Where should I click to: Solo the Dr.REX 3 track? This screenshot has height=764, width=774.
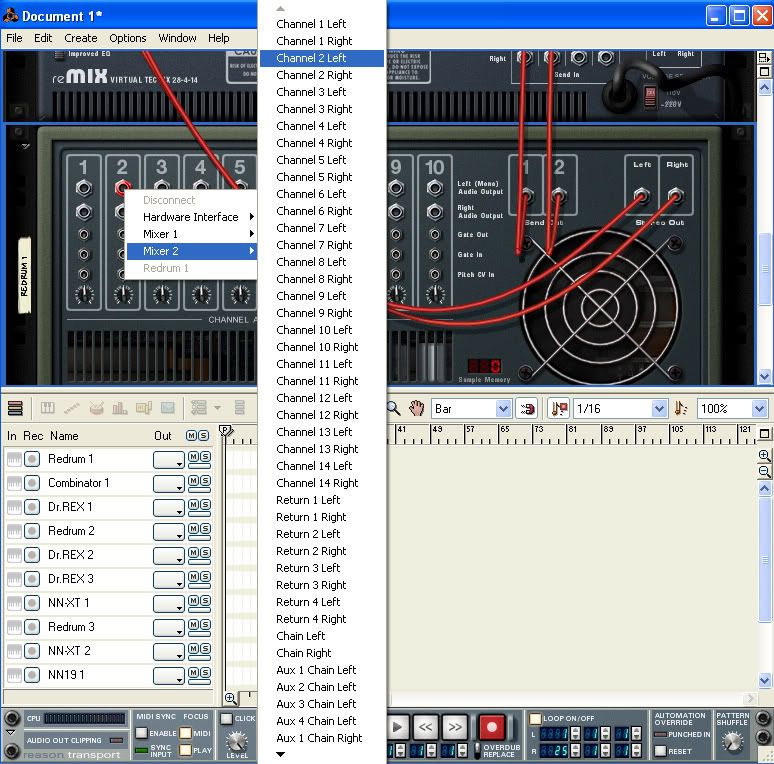(205, 576)
